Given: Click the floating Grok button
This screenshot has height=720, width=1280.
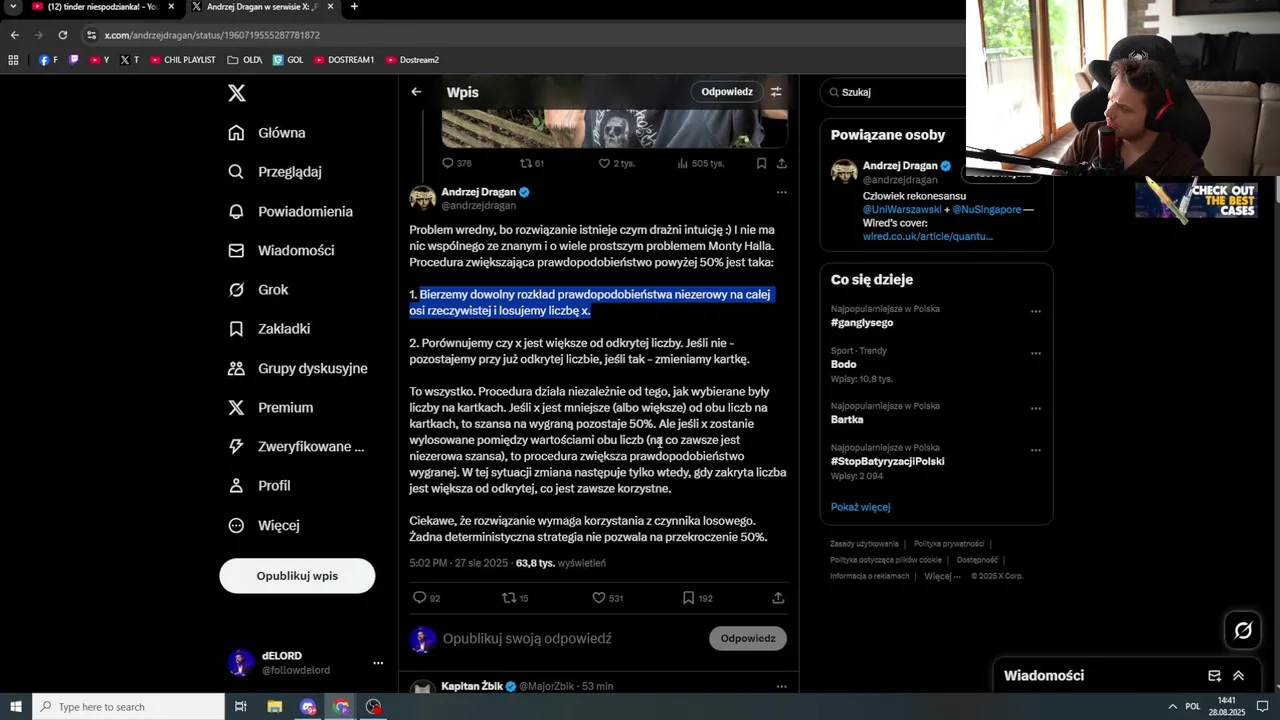Looking at the screenshot, I should point(1243,630).
